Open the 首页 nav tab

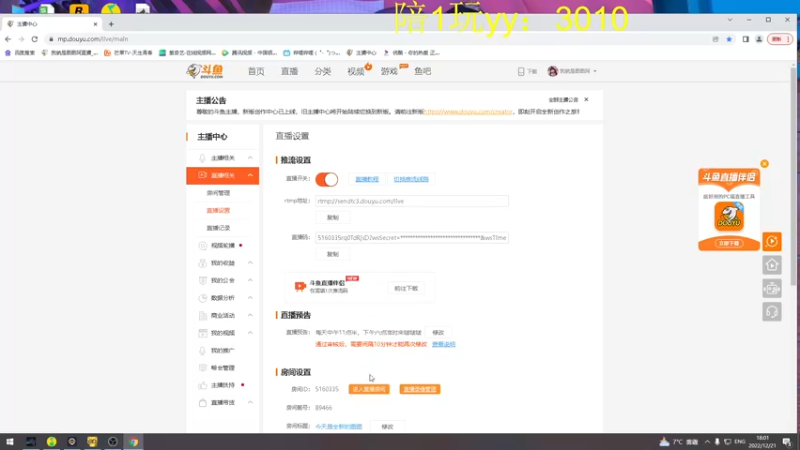pos(256,71)
